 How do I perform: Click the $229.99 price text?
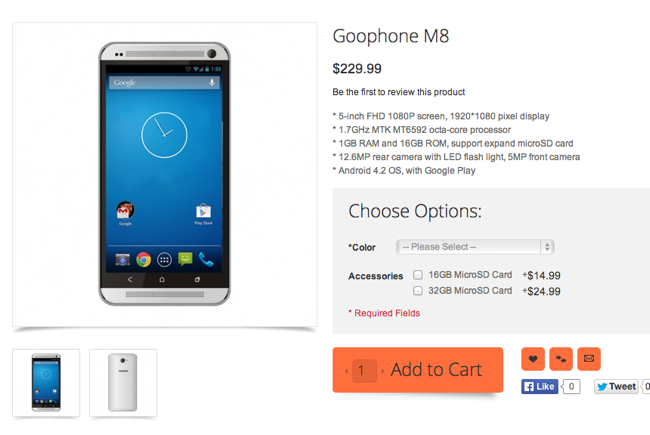click(x=357, y=69)
